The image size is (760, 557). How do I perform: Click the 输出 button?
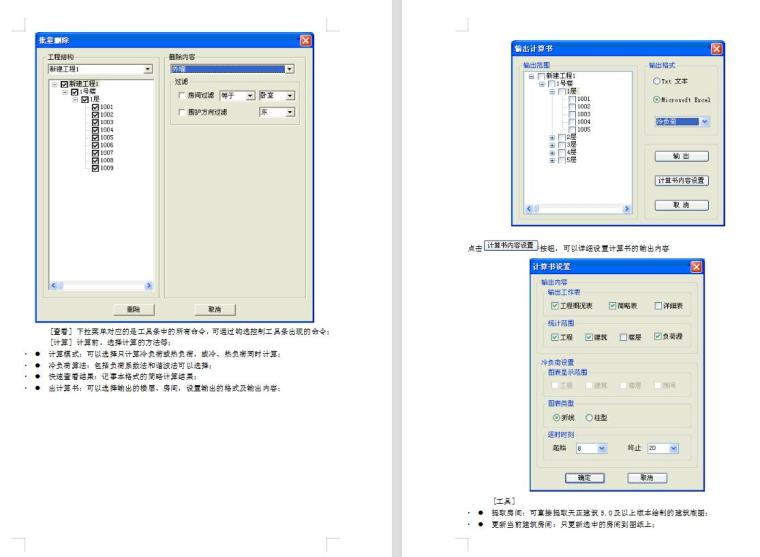pyautogui.click(x=681, y=156)
